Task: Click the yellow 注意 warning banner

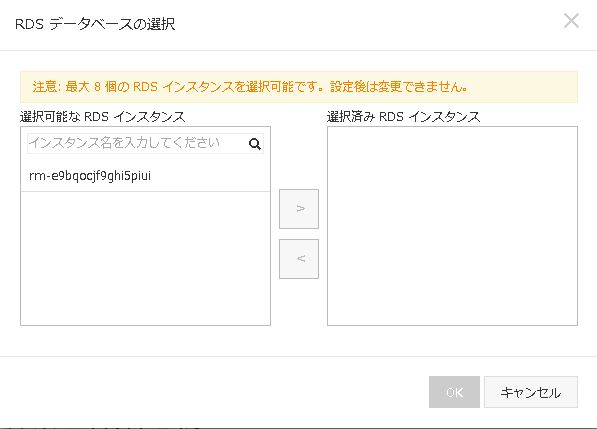Action: tap(299, 87)
